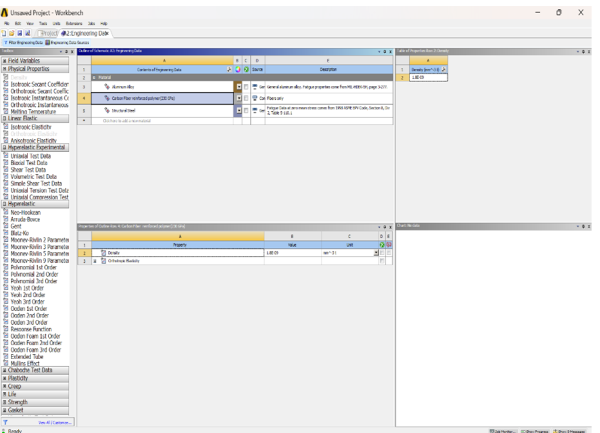Image resolution: width=600 pixels, height=433 pixels.
Task: Click the Neo-Hookean model icon
Action: (x=6, y=212)
